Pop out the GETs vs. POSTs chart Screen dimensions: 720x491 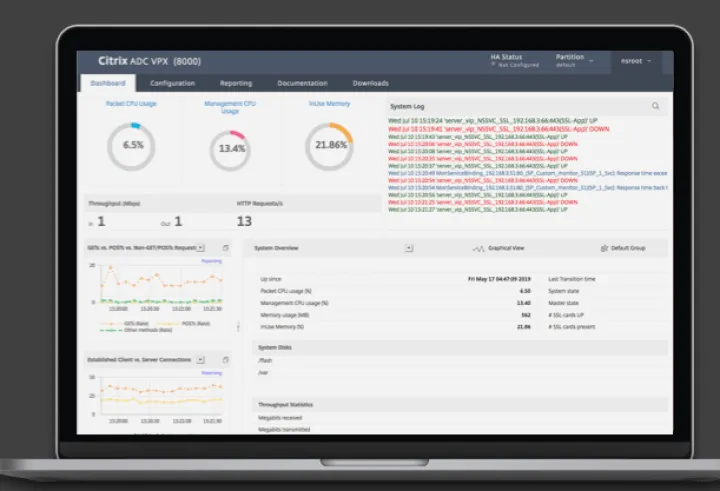point(225,247)
